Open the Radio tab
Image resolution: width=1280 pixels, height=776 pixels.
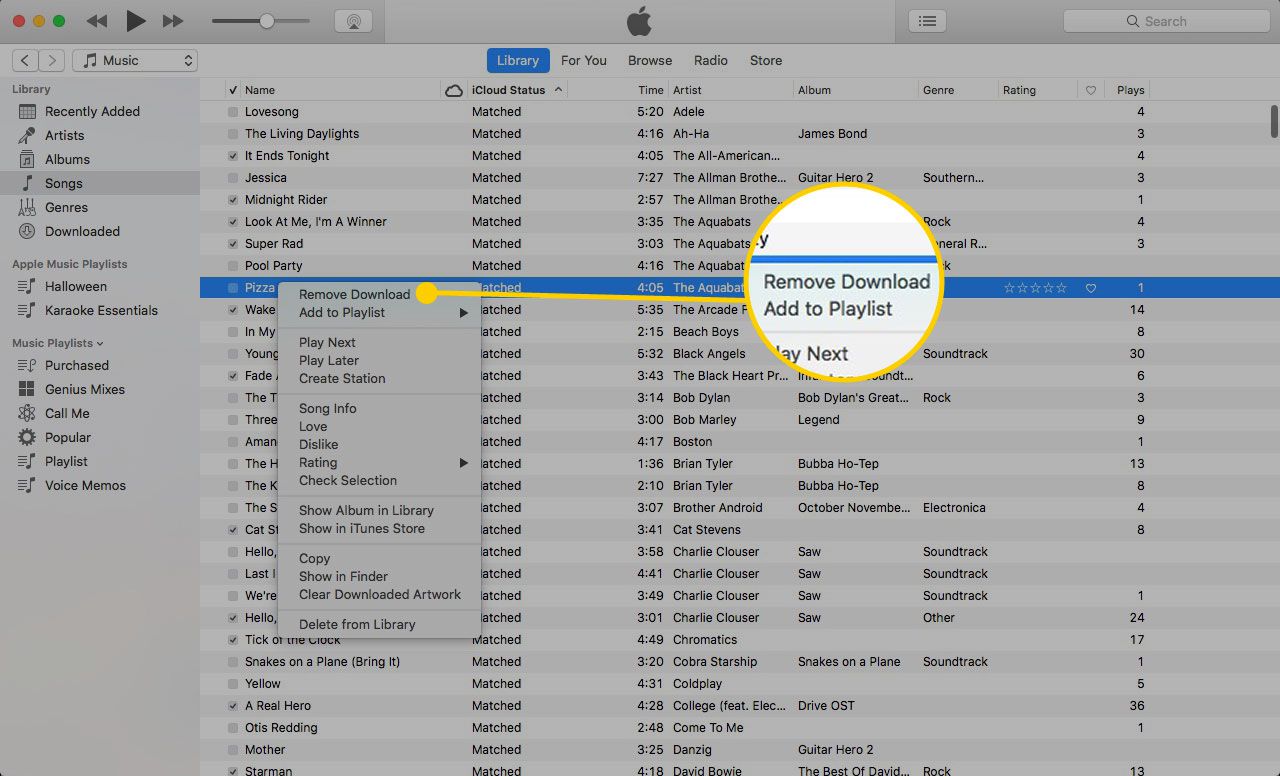pos(711,60)
